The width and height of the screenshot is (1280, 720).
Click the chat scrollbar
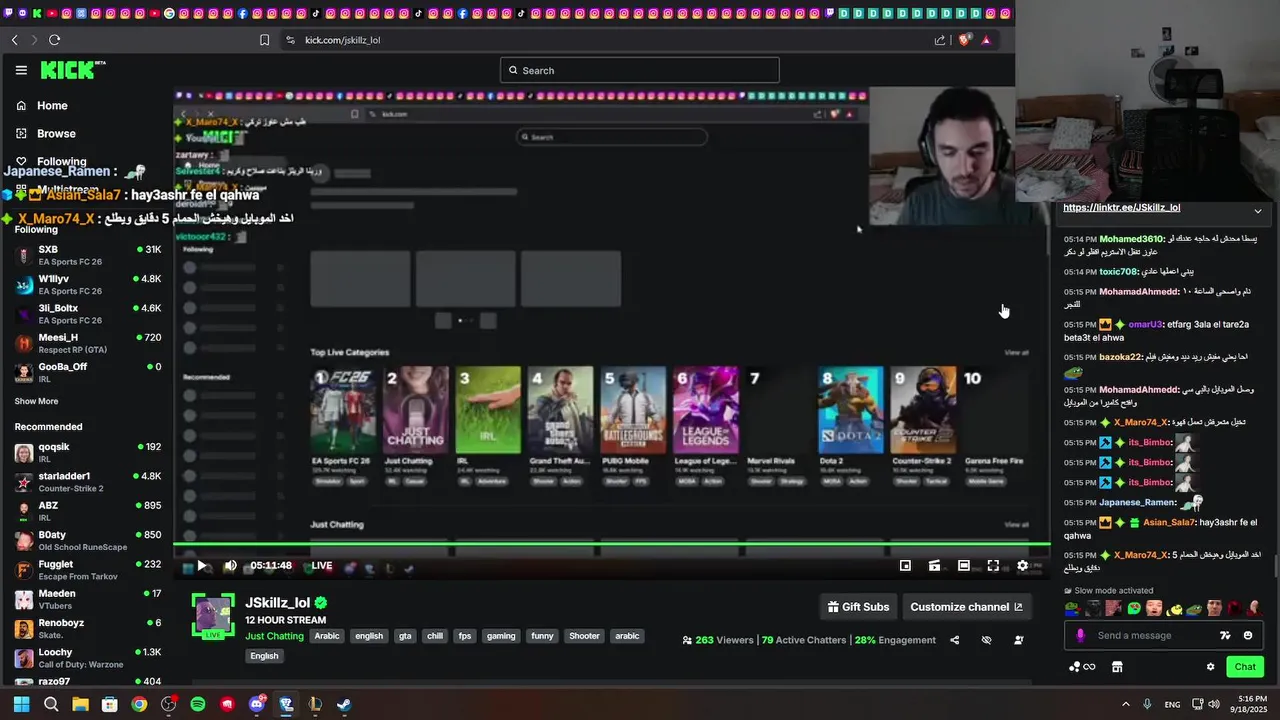[x=1275, y=565]
